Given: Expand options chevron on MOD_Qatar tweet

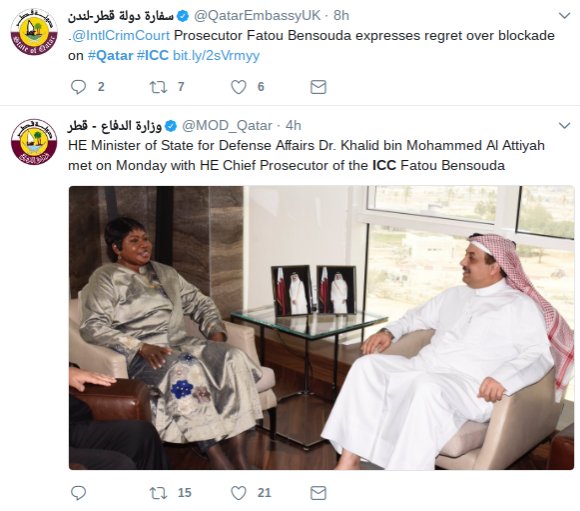Looking at the screenshot, I should [x=564, y=125].
